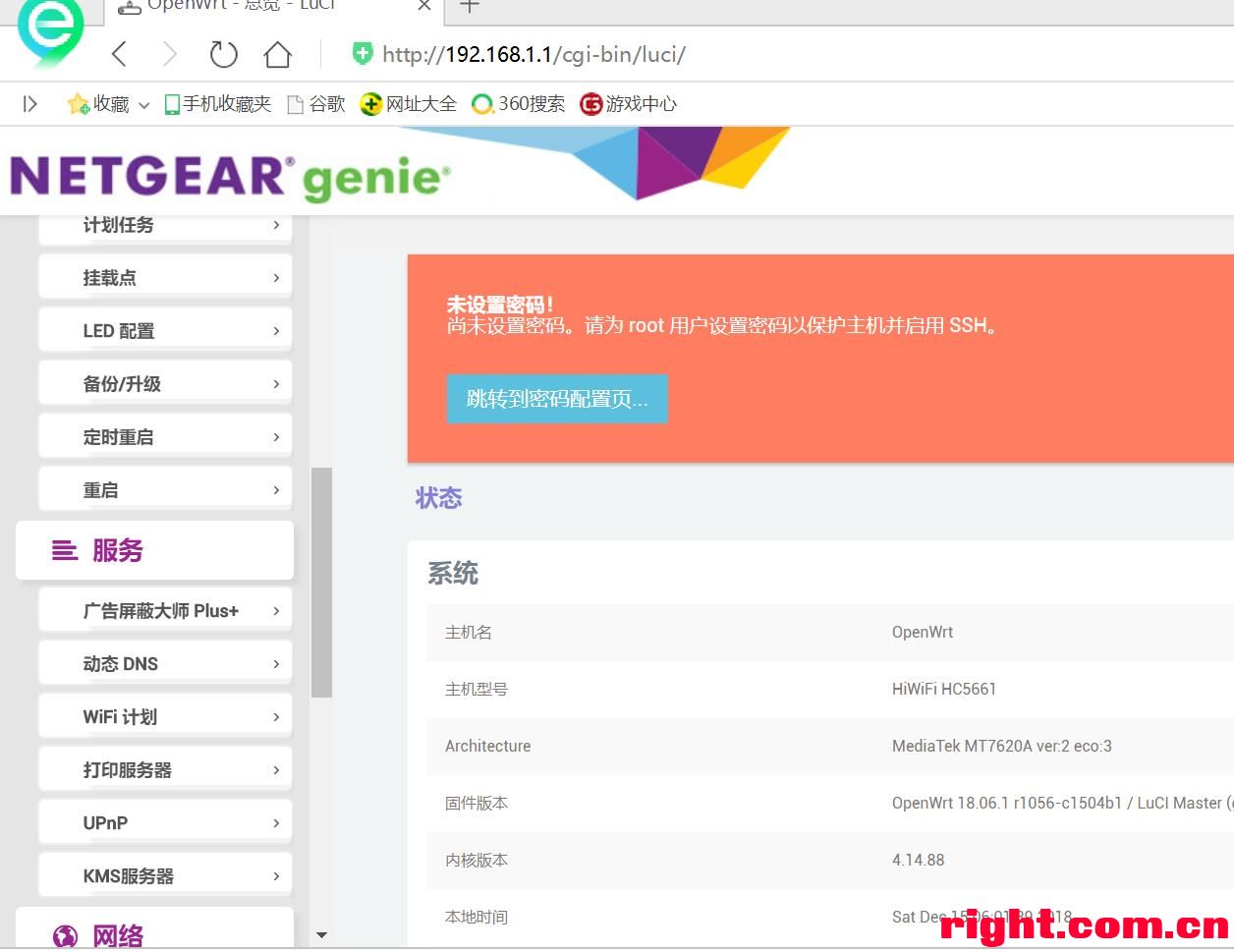
Task: Go to browser home page icon
Action: [x=278, y=54]
